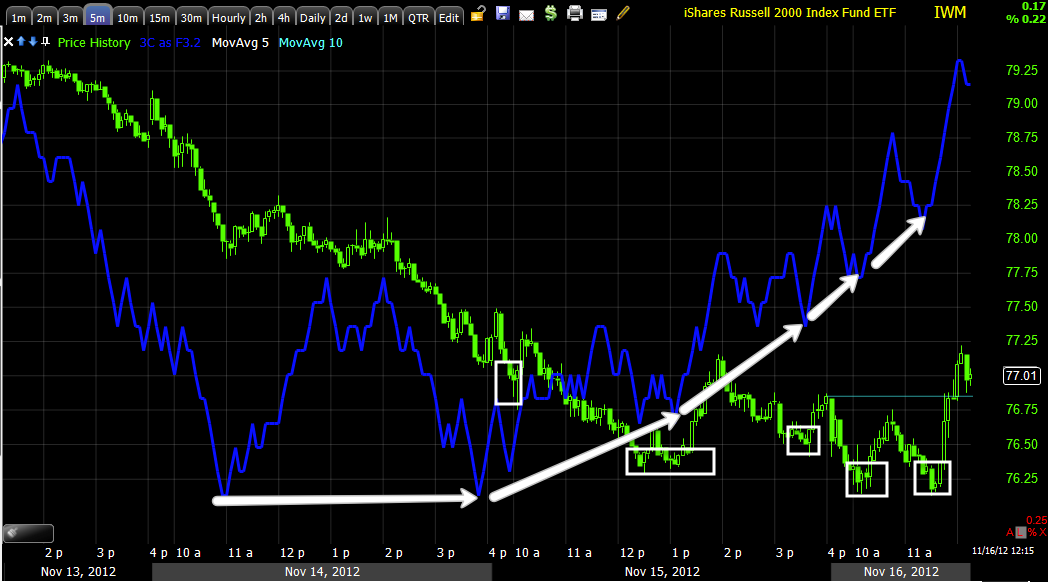This screenshot has height=582, width=1048.
Task: Switch to the Daily timeframe tab
Action: (312, 17)
